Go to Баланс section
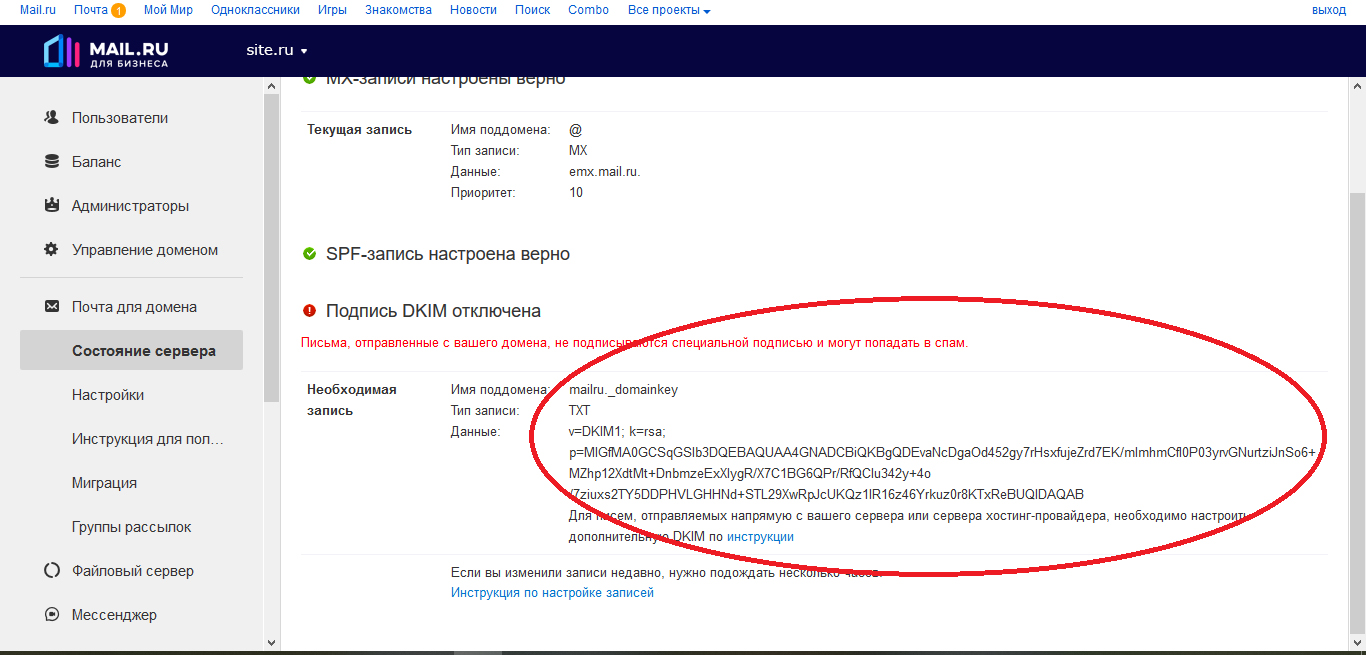Viewport: 1366px width, 655px height. coord(96,162)
